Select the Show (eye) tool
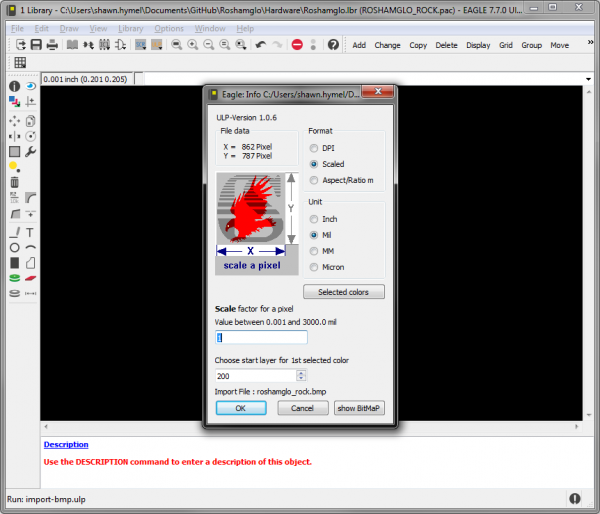This screenshot has width=600, height=514. (31, 86)
